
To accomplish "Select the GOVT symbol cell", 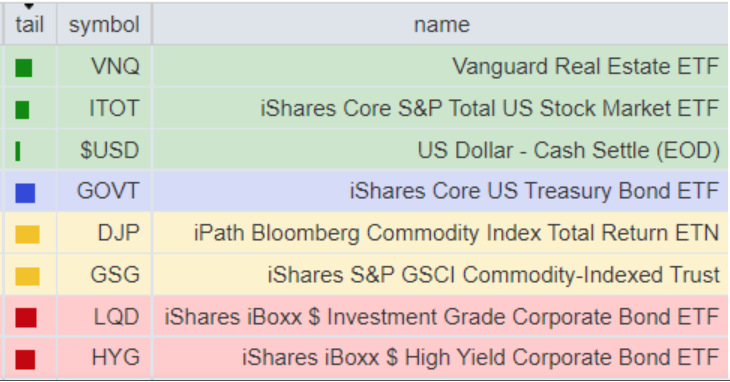I will pos(104,191).
